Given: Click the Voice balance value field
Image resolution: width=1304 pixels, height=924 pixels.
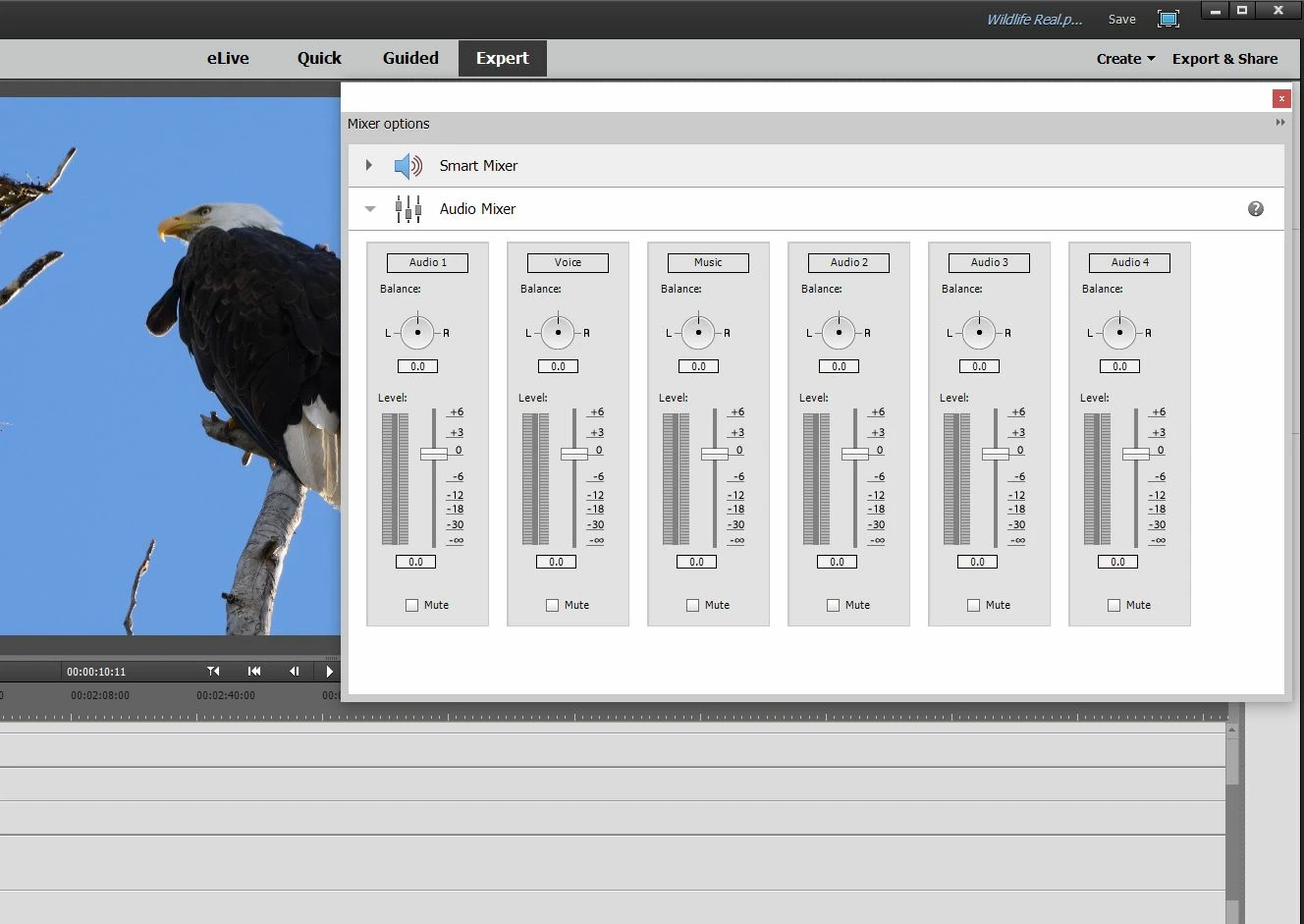Looking at the screenshot, I should 558,366.
